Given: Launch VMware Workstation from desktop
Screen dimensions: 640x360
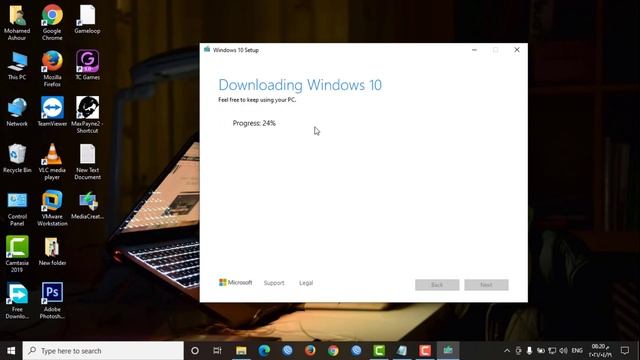Looking at the screenshot, I should [52, 208].
